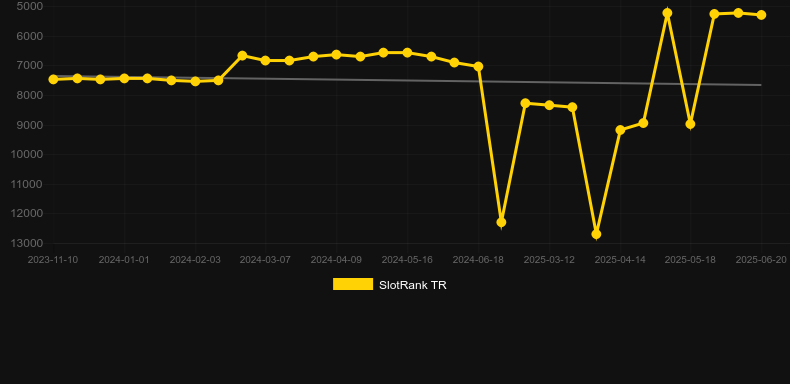Click the 2025-06-20 x-axis date label
This screenshot has height=384, width=790.
tap(761, 260)
